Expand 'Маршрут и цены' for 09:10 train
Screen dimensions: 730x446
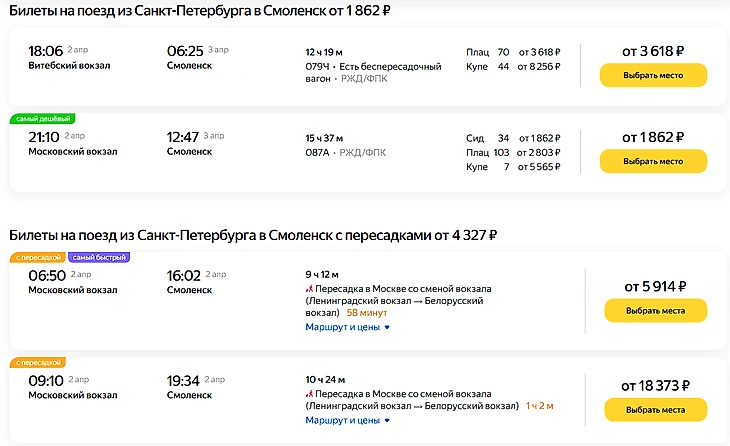click(347, 421)
